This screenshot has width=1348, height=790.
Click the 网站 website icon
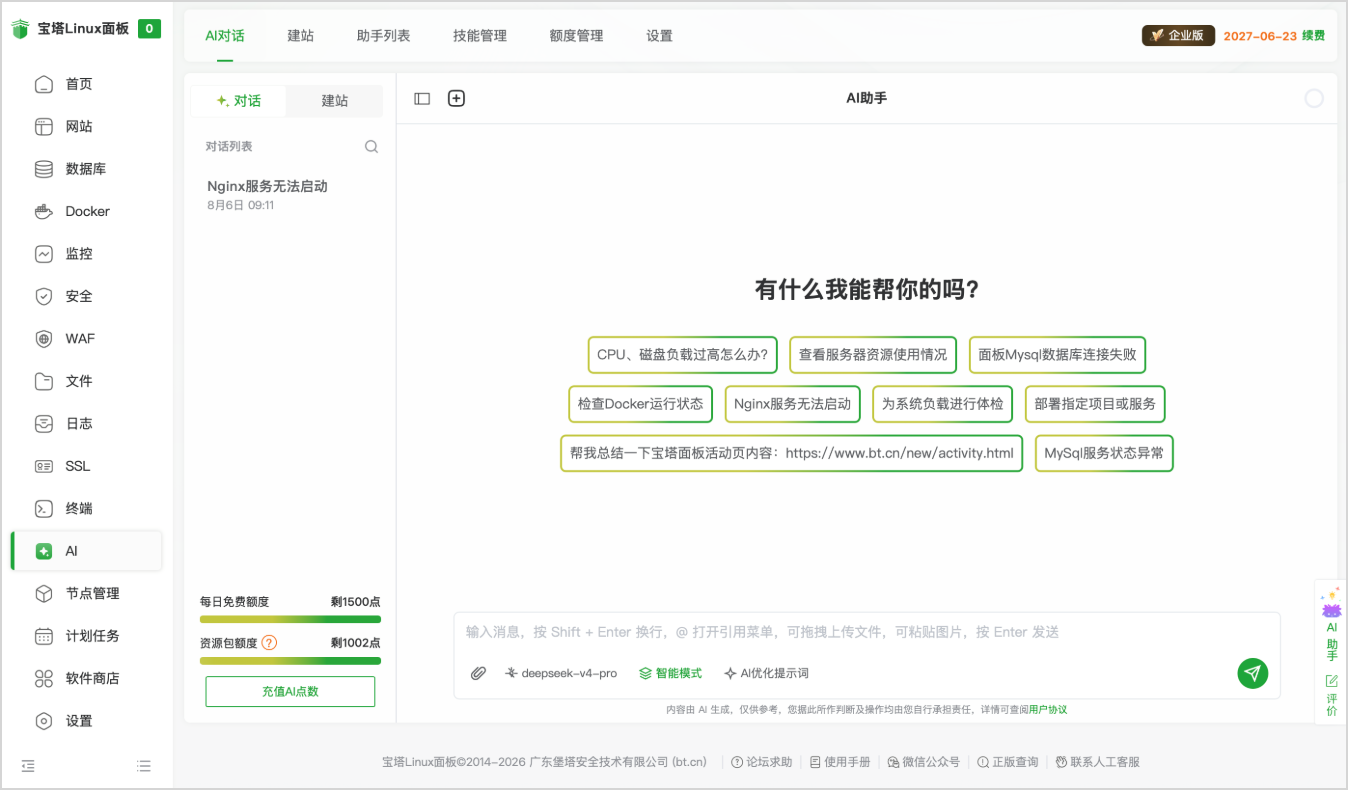pyautogui.click(x=44, y=127)
